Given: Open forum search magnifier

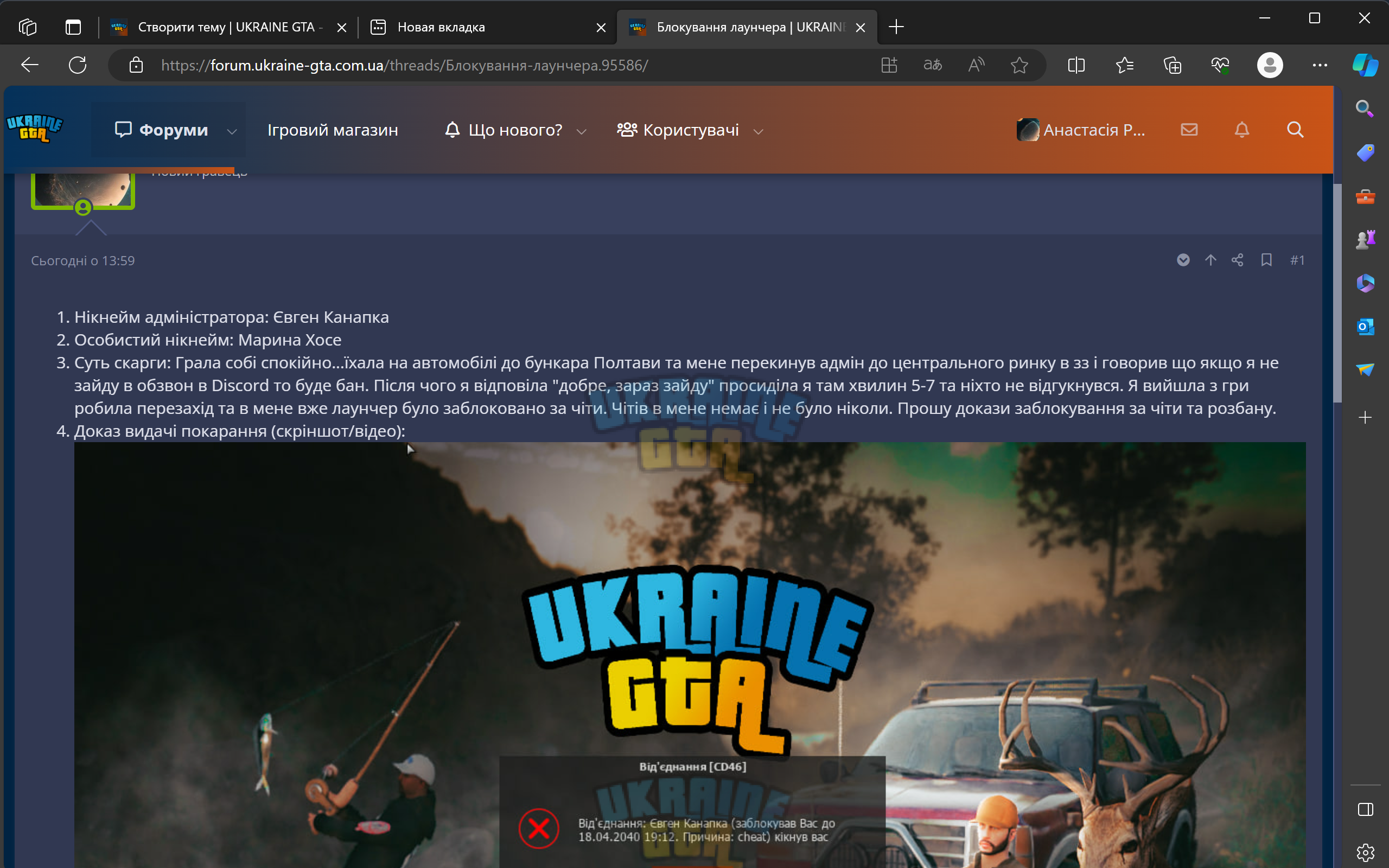Looking at the screenshot, I should [1295, 130].
